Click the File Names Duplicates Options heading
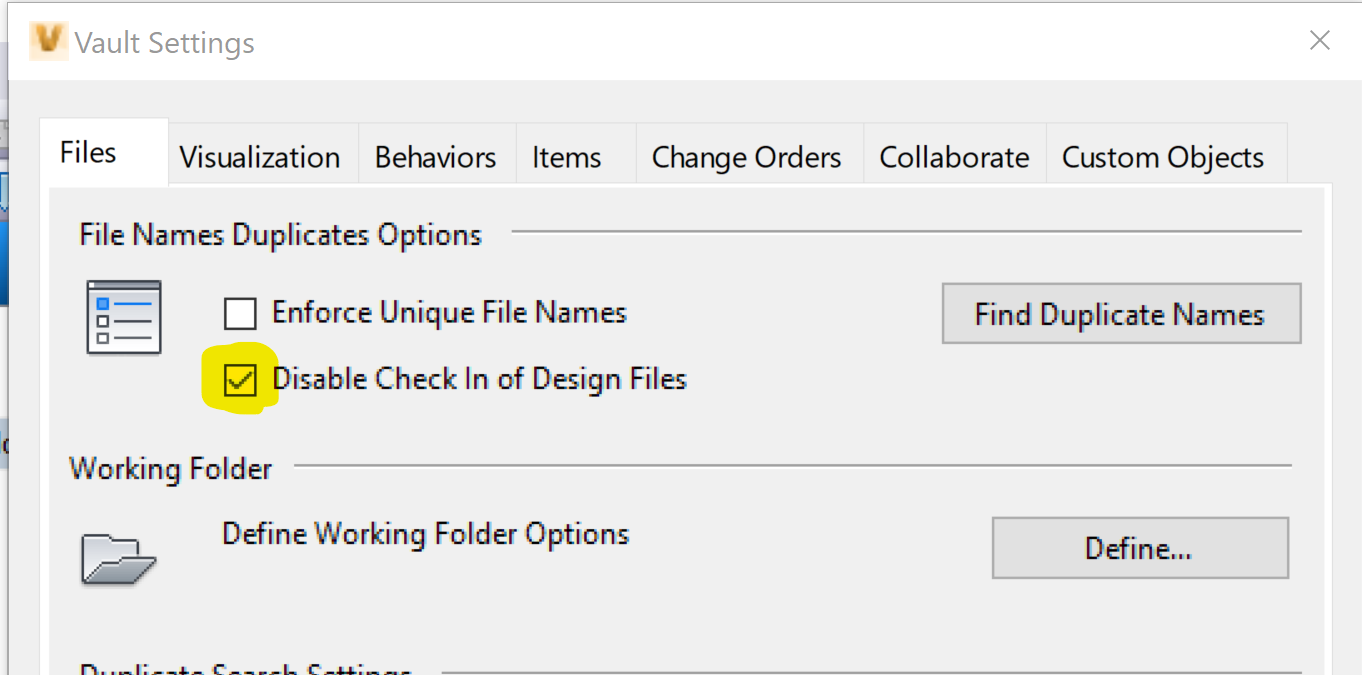Screen dimensions: 1362x675 coord(280,234)
